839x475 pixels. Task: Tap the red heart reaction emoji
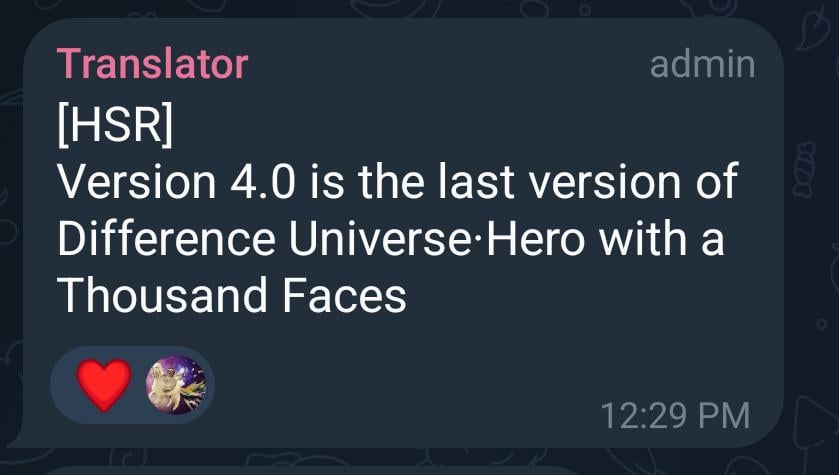pos(104,385)
